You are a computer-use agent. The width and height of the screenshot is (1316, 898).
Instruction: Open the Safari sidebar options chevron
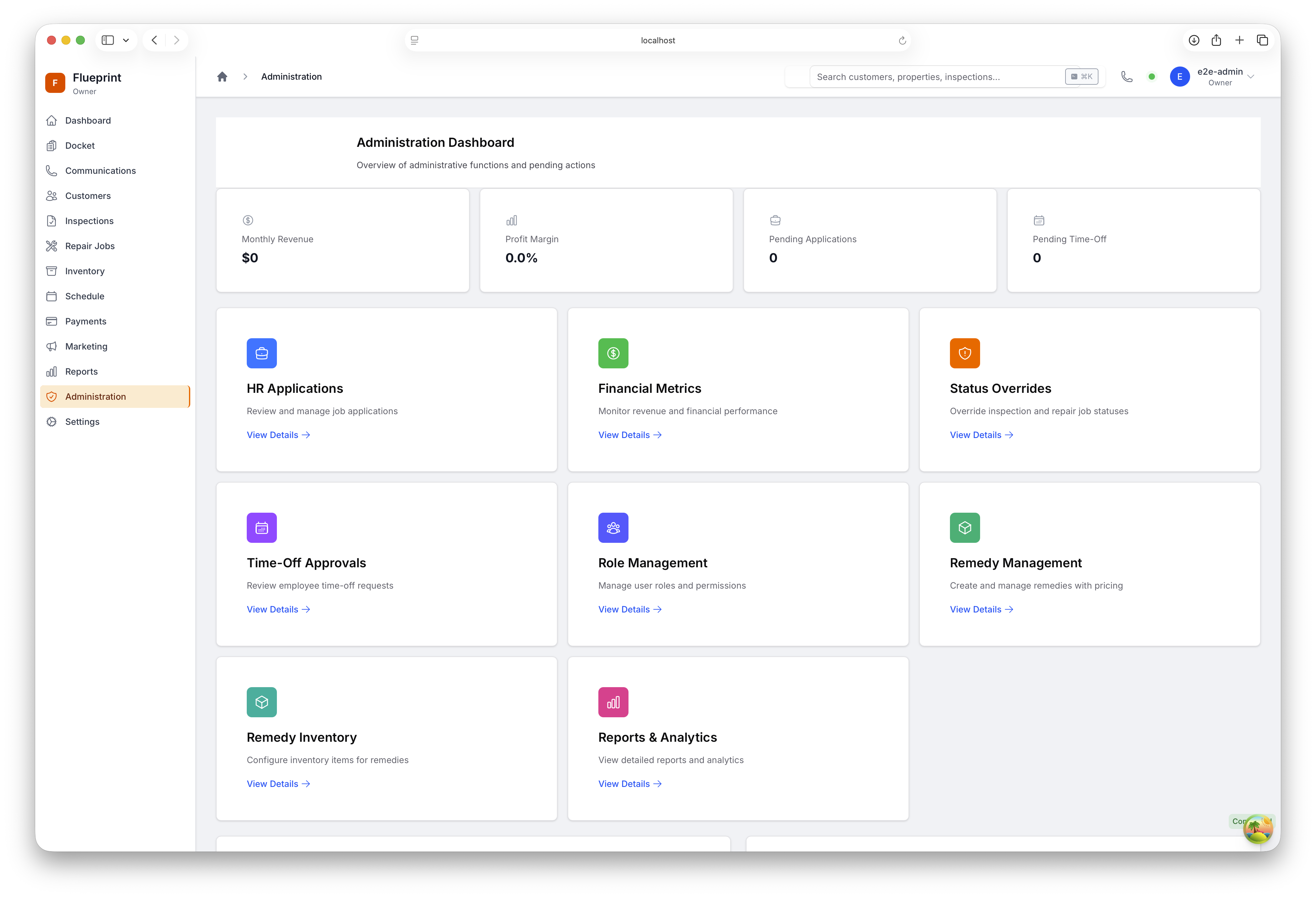click(126, 40)
